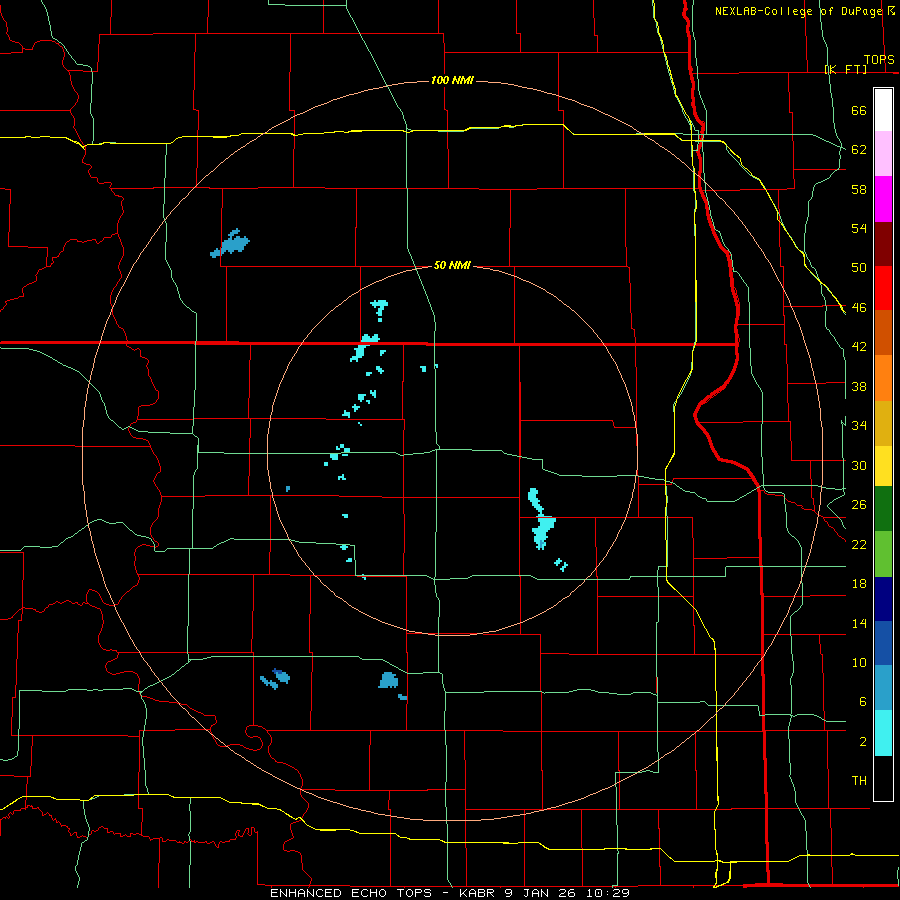
Task: Click the light-blue blob echo south below the 50 NMI ring
Action: 389,680
